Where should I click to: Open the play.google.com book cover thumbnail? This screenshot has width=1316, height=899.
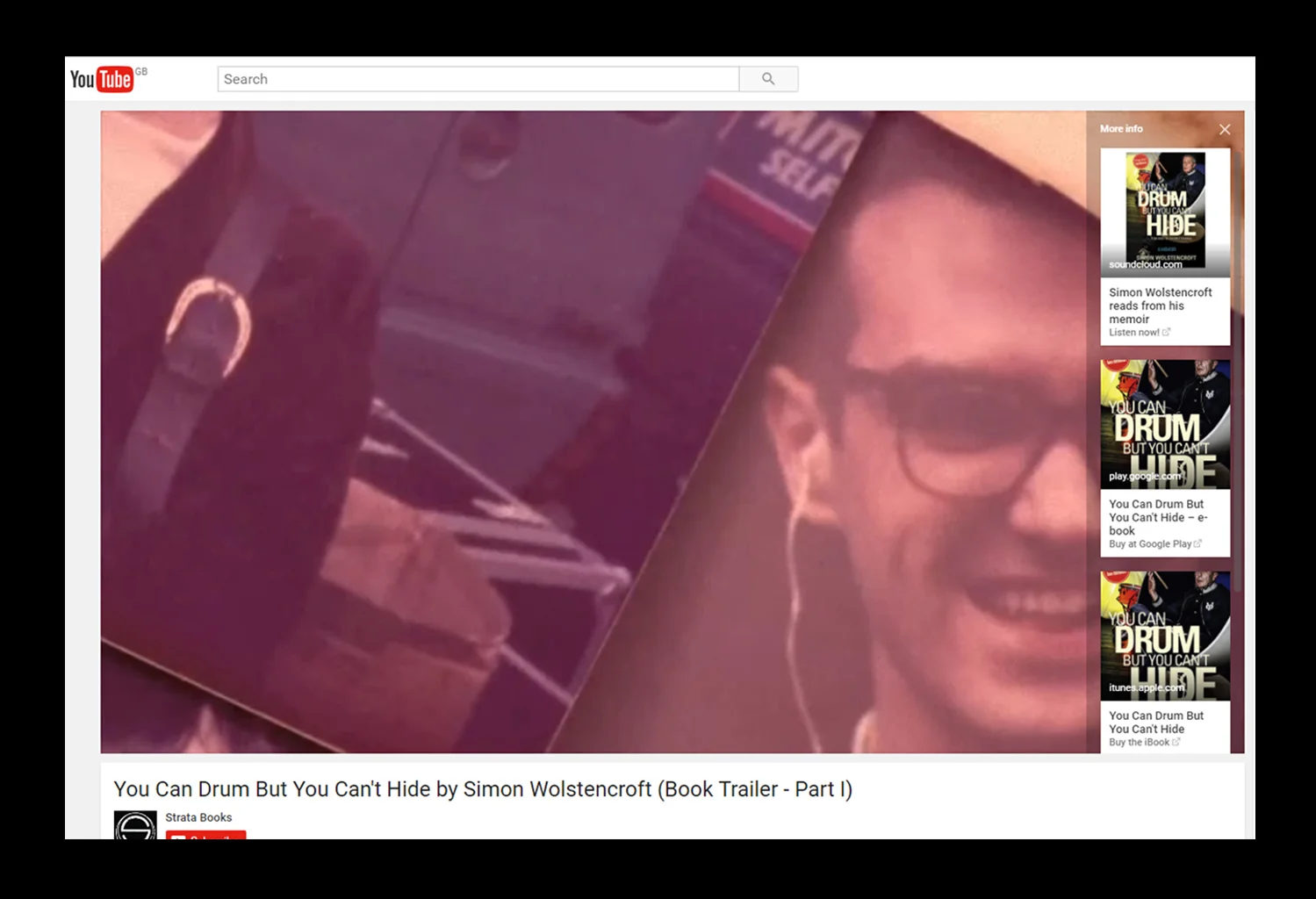point(1165,424)
